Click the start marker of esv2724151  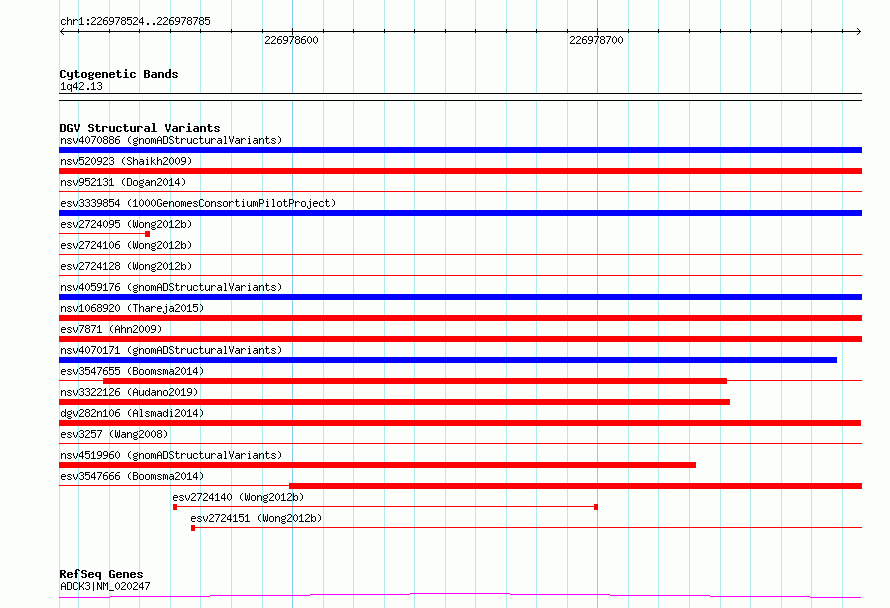point(193,528)
